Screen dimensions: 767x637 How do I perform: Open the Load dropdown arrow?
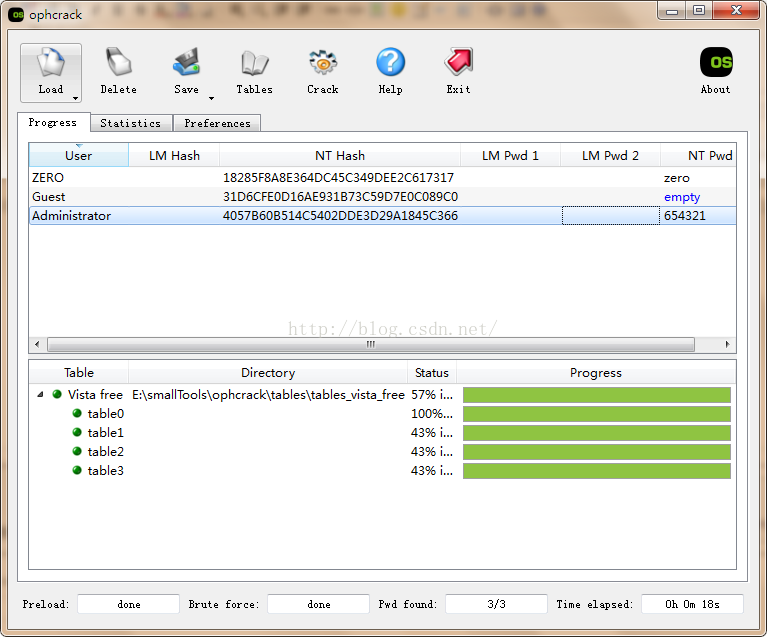[x=75, y=98]
